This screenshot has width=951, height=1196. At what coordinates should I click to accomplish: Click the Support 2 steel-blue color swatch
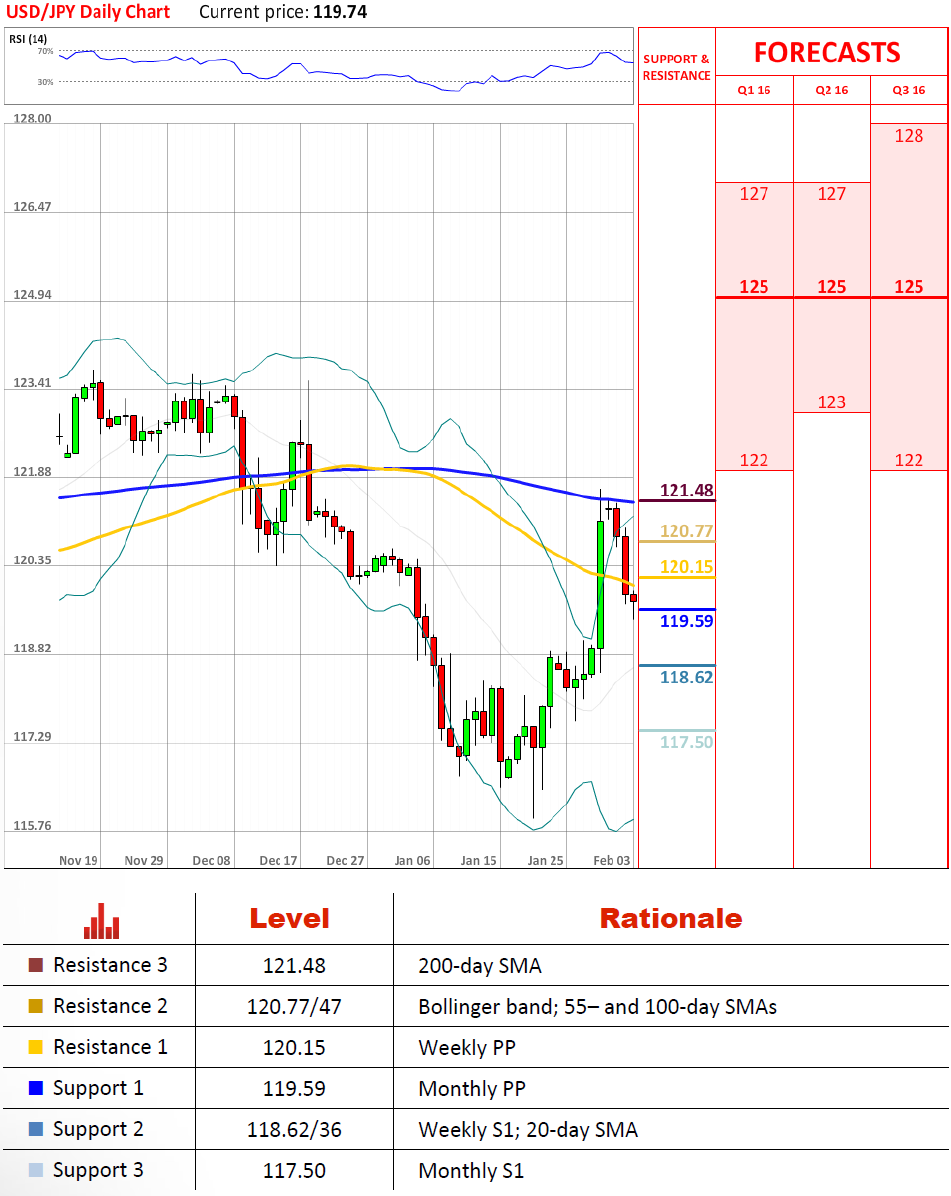pos(36,1129)
